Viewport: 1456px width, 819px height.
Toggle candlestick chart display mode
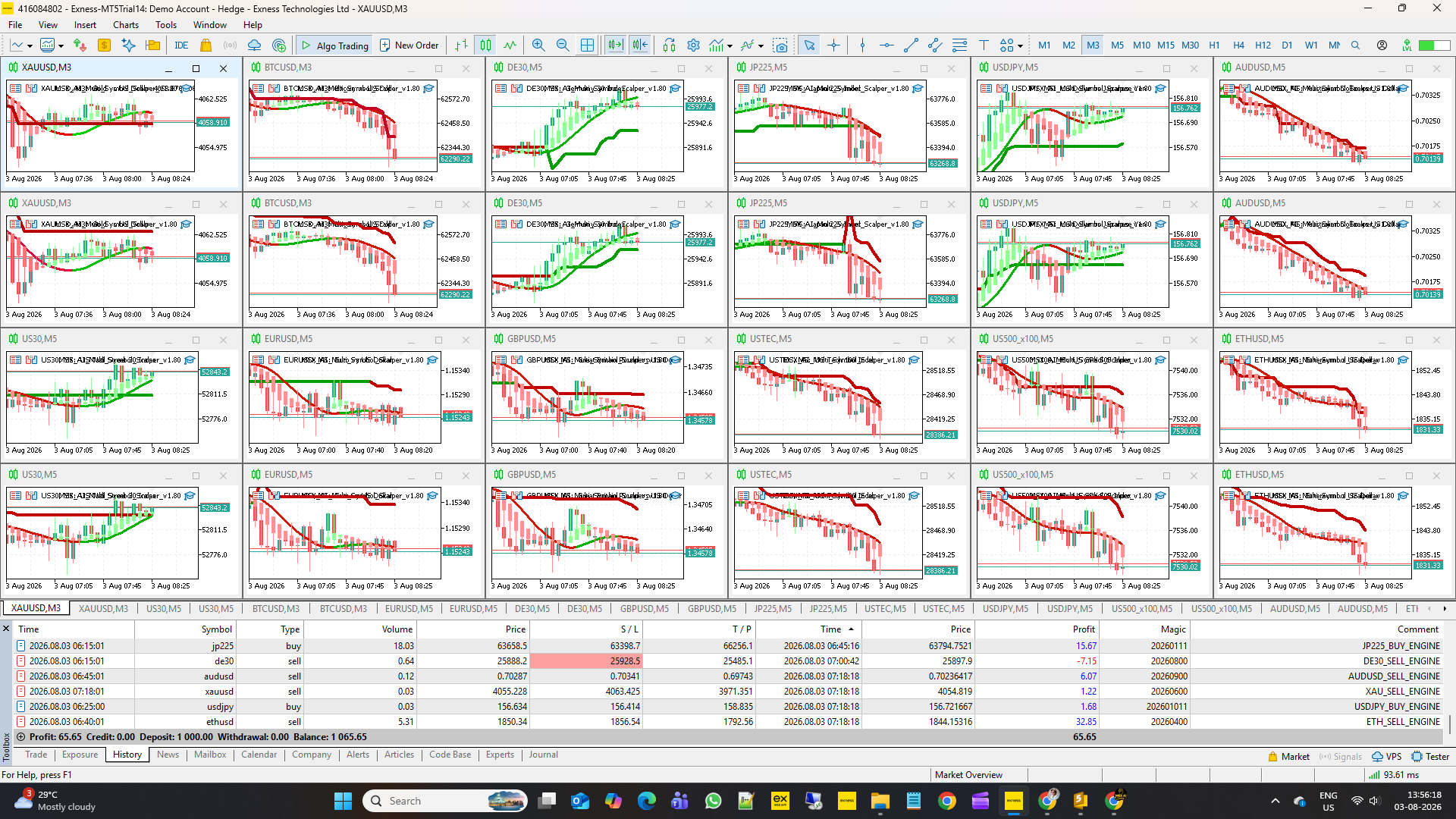click(485, 45)
